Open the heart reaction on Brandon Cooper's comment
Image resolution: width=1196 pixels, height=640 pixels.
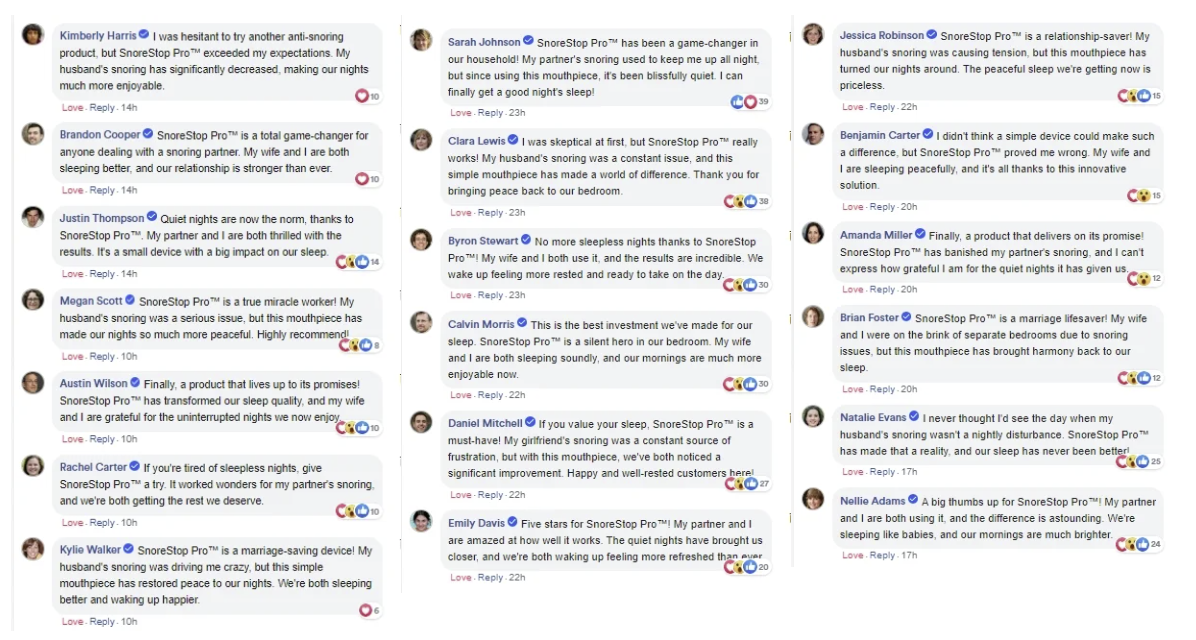(362, 178)
